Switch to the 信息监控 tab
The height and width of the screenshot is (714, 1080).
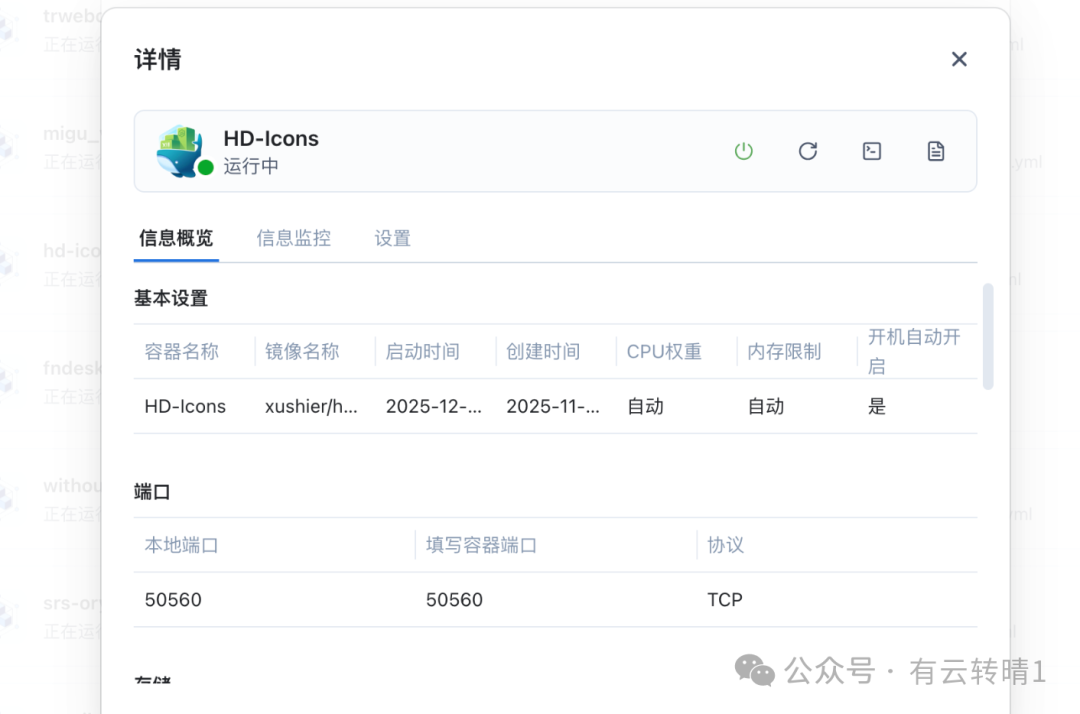coord(293,238)
